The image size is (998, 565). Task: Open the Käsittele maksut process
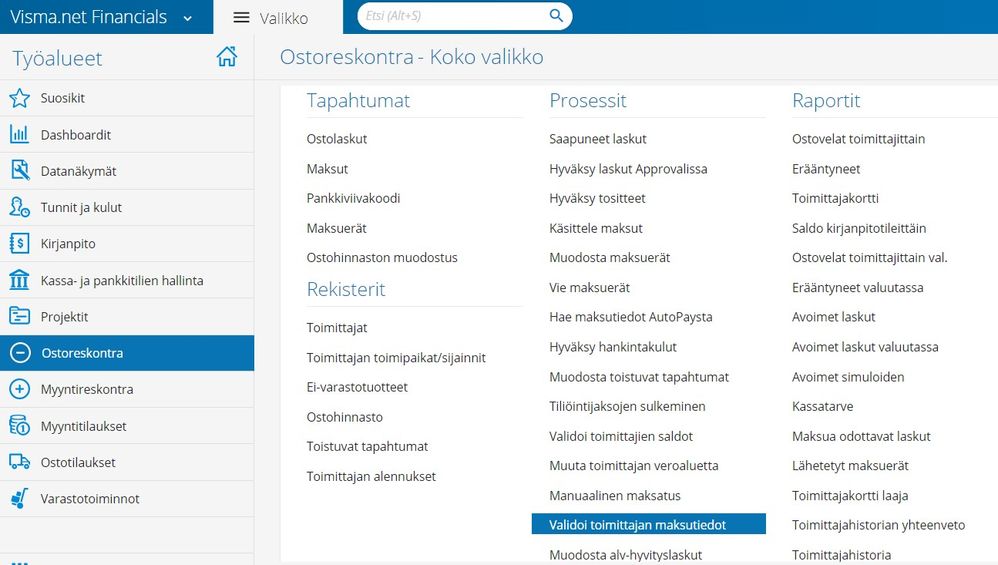[x=596, y=228]
